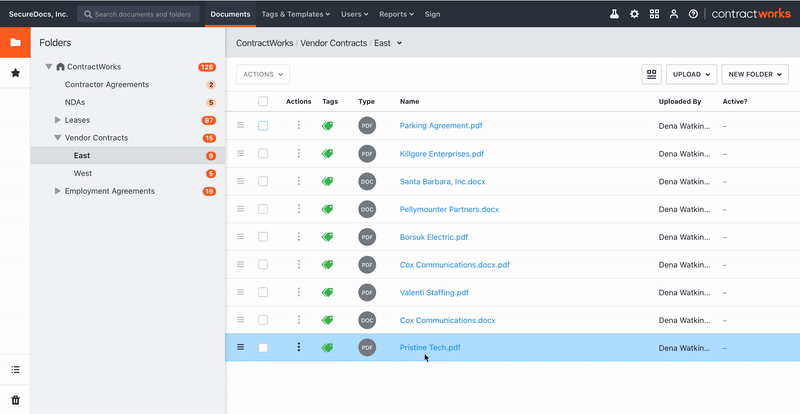
Task: Open the NEW FOLDER dropdown
Action: (755, 75)
